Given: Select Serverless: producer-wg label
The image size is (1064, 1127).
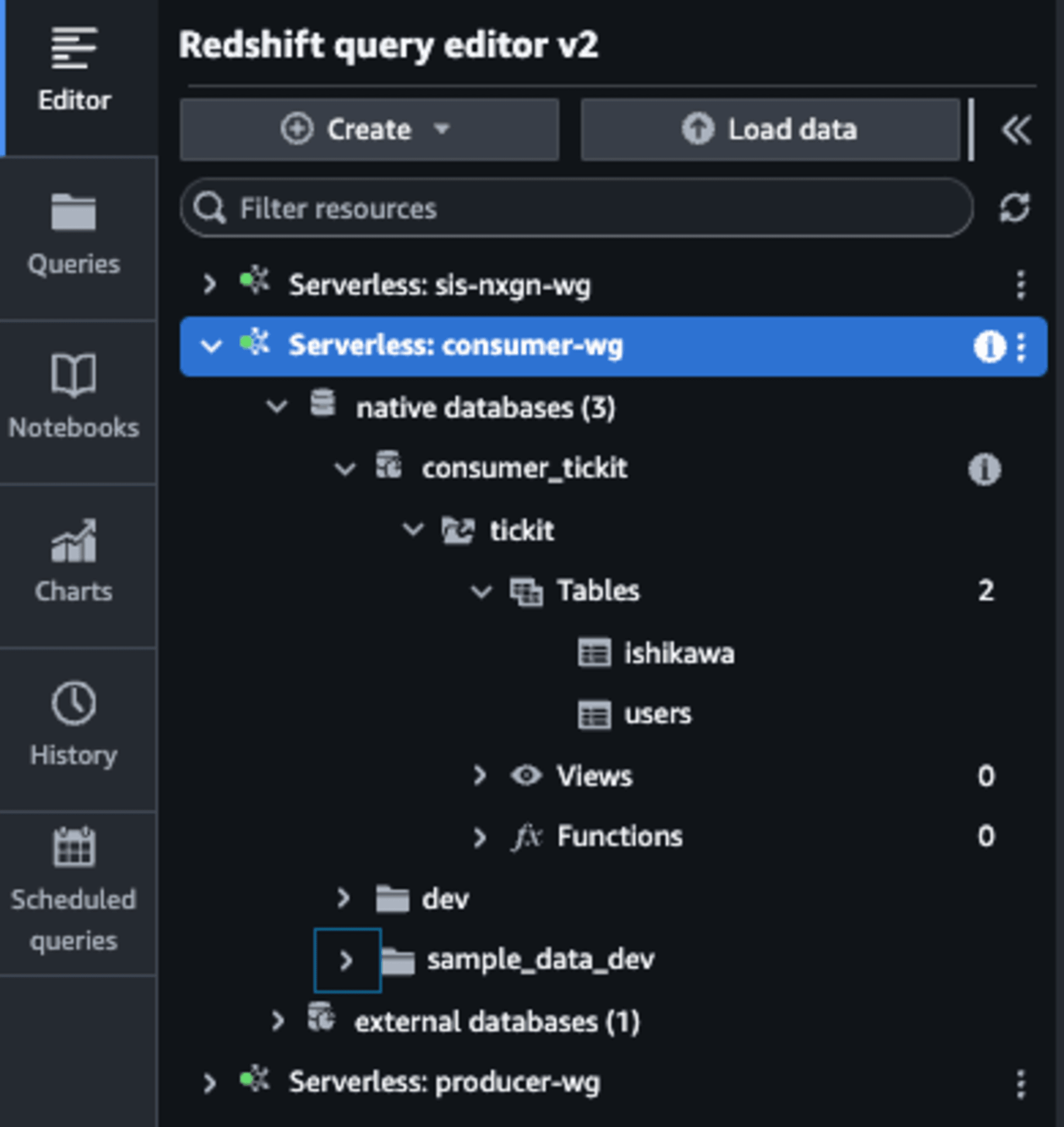Looking at the screenshot, I should click(x=444, y=1082).
